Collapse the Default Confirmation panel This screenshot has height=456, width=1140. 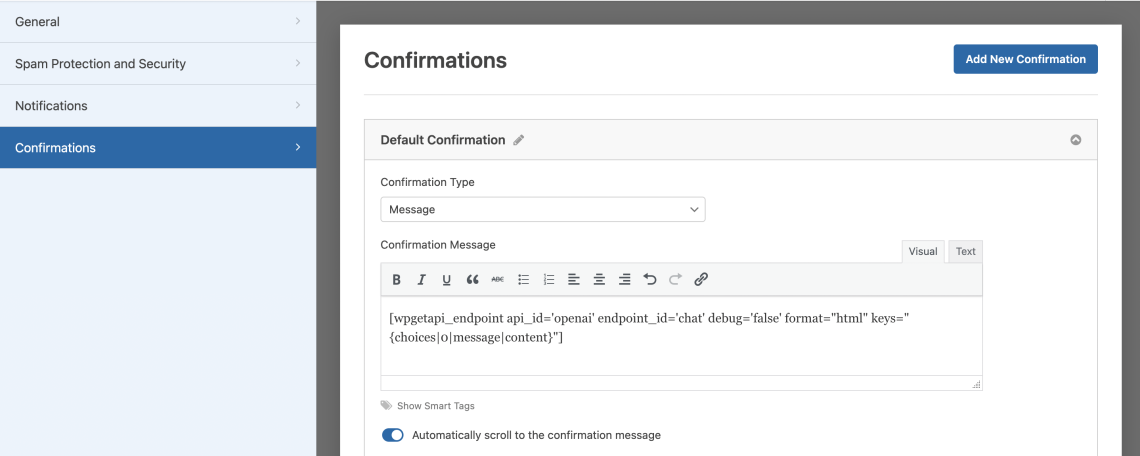[1076, 140]
